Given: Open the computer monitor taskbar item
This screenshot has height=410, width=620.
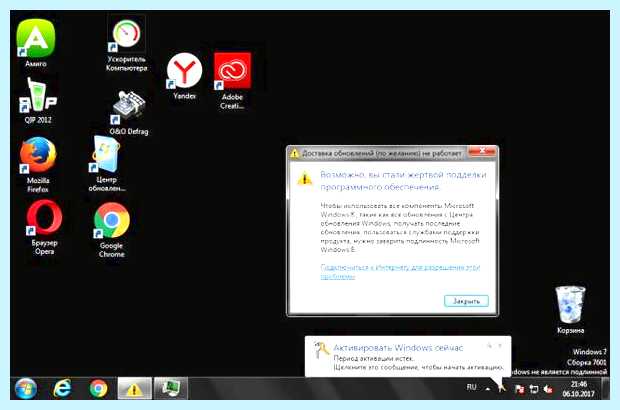Looking at the screenshot, I should (170, 388).
